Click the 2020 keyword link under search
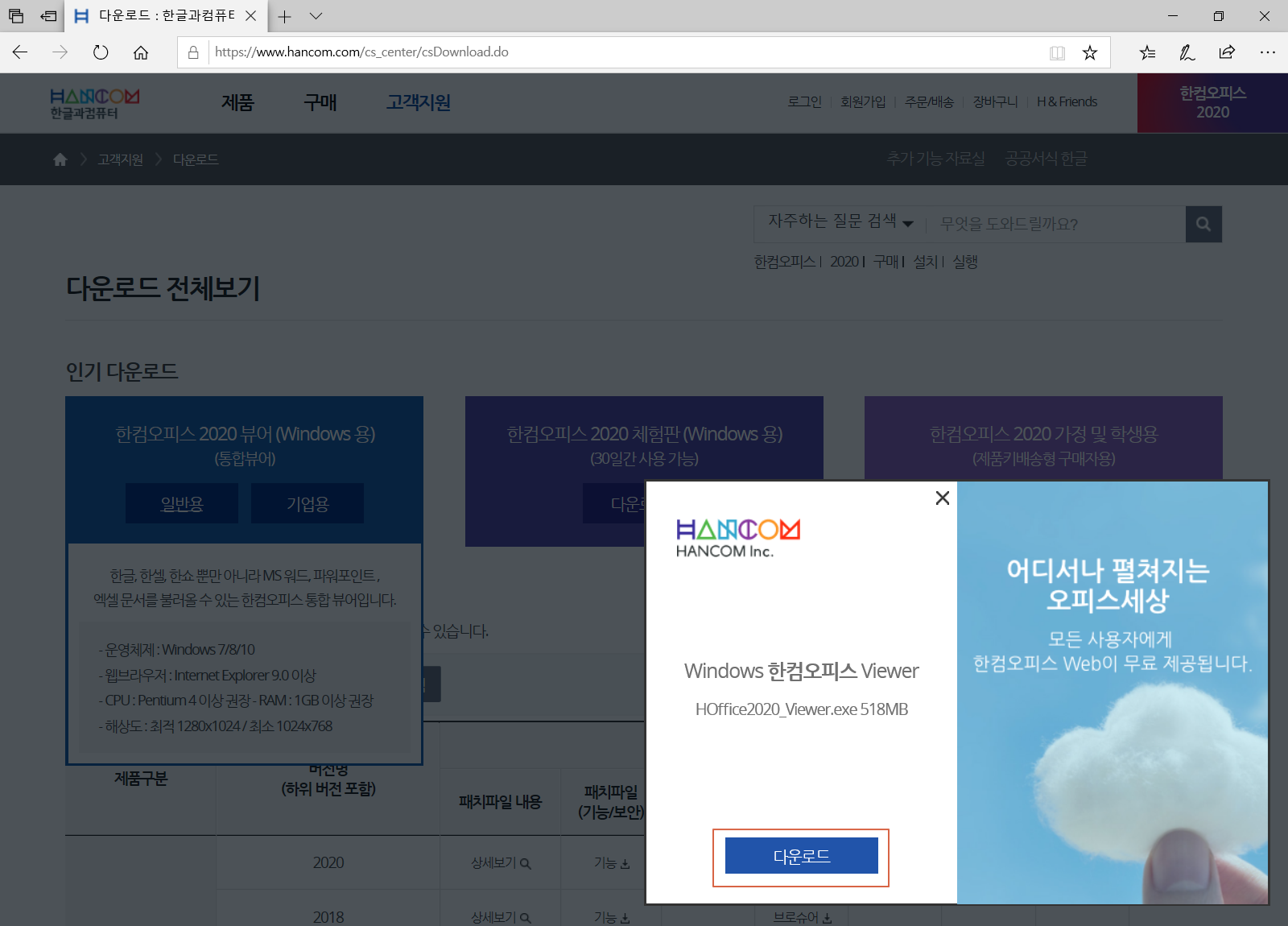The height and width of the screenshot is (926, 1288). click(844, 262)
